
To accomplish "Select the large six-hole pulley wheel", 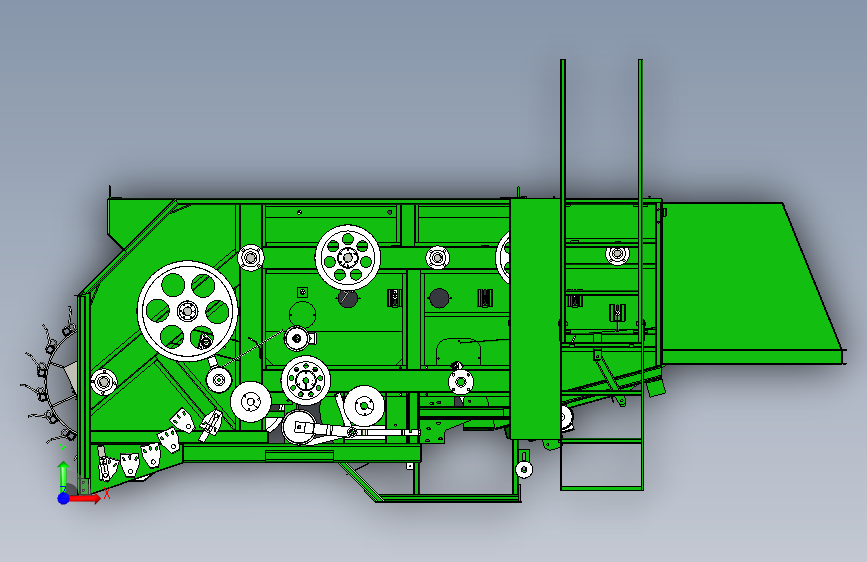I will 187,311.
